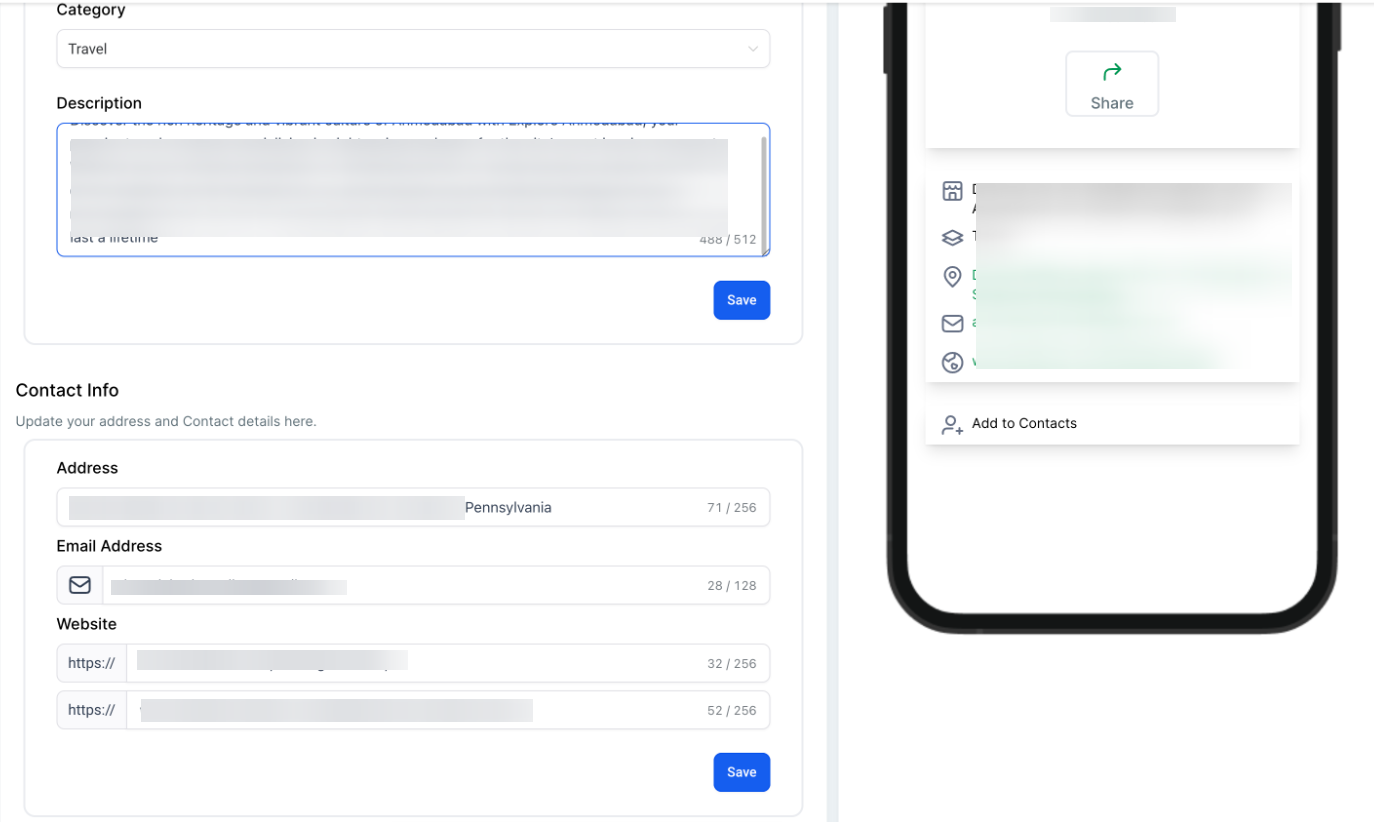Click the Add to Contacts person icon

tap(952, 424)
